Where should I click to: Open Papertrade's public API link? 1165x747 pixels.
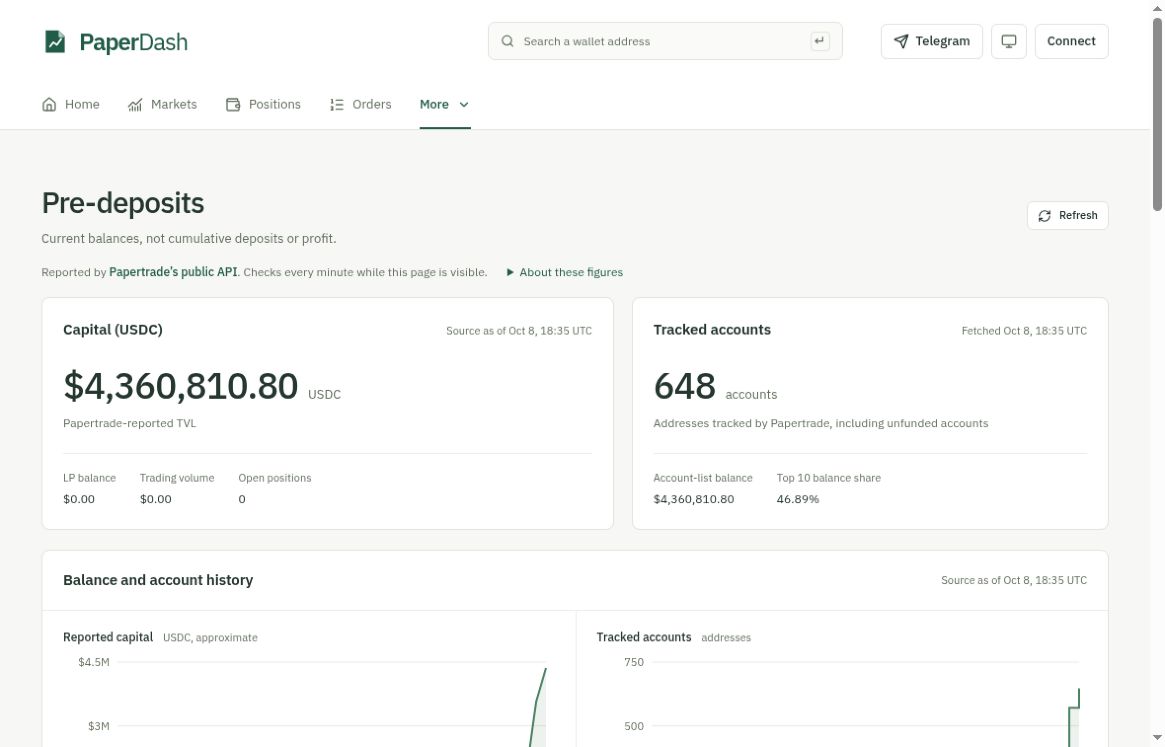173,272
